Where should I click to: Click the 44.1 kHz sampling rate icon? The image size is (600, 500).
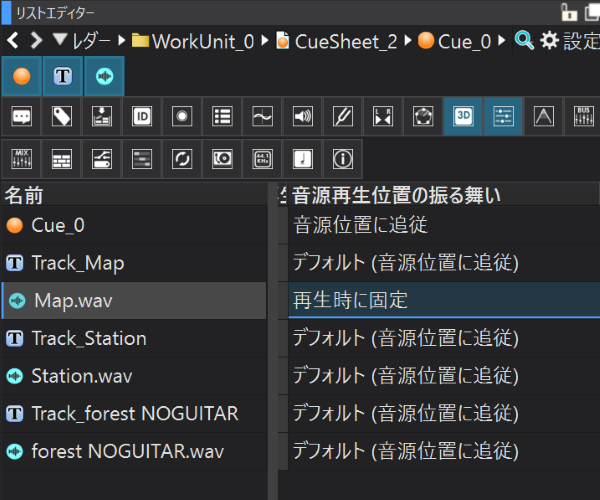pyautogui.click(x=262, y=159)
